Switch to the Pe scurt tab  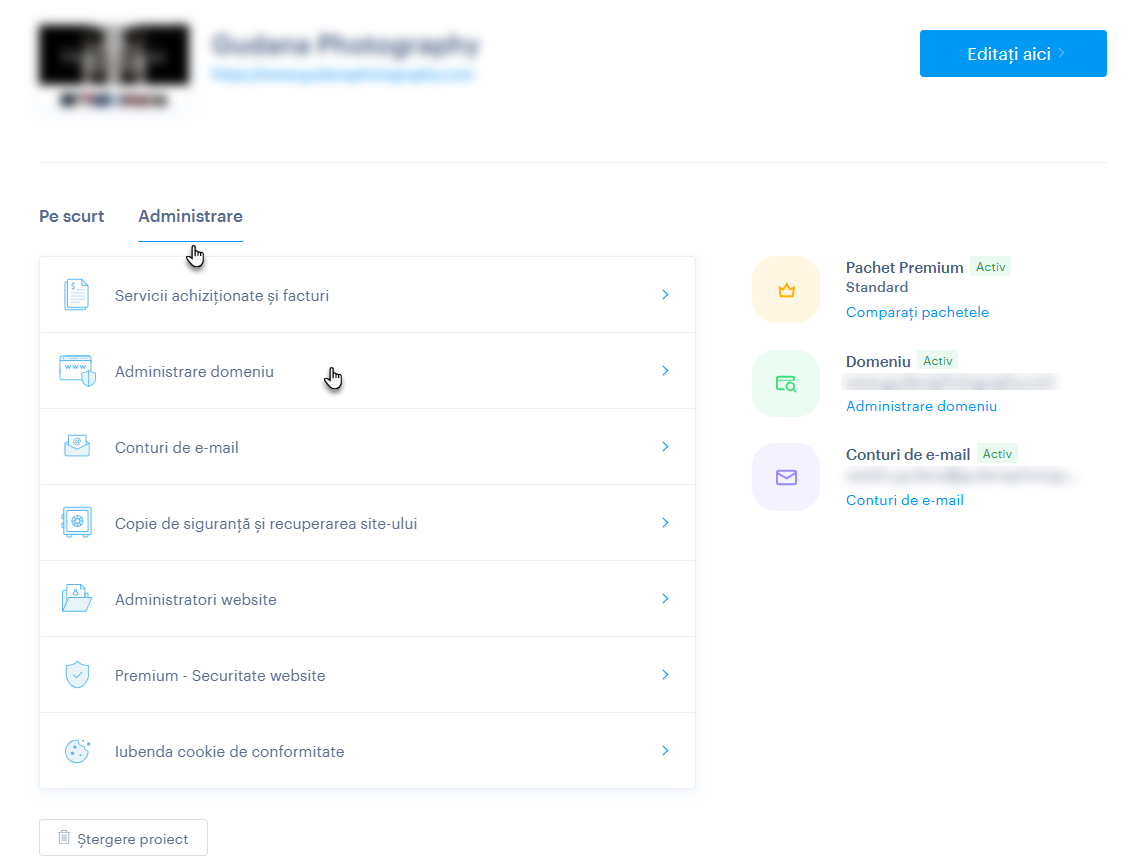click(x=72, y=216)
